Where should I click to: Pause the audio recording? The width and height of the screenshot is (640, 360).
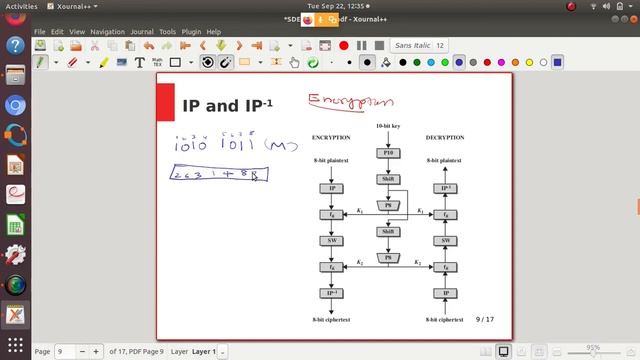tap(362, 45)
